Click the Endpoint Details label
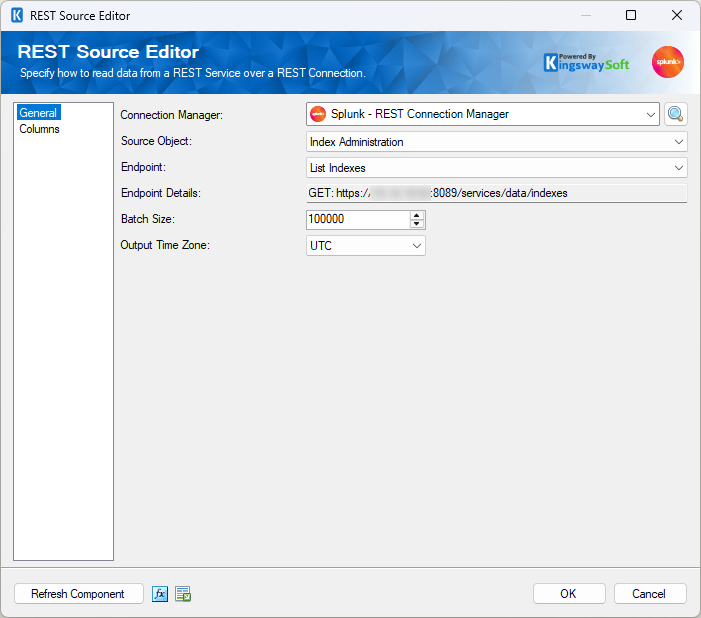This screenshot has width=701, height=618. (161, 193)
